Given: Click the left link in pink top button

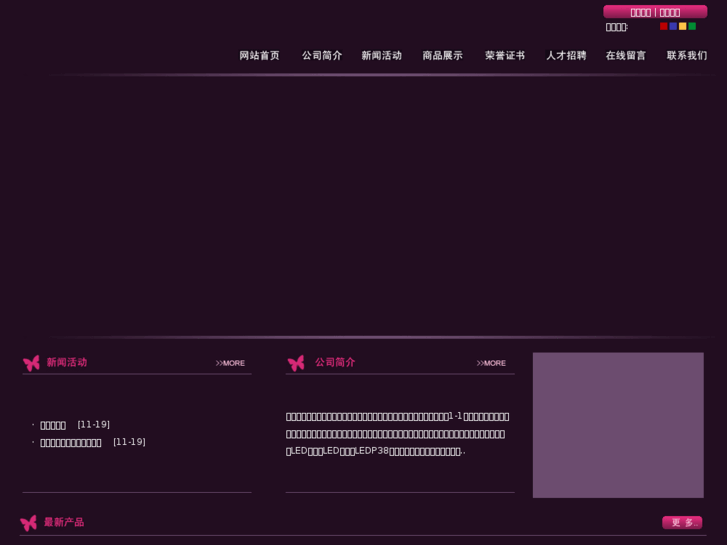Looking at the screenshot, I should pos(641,13).
